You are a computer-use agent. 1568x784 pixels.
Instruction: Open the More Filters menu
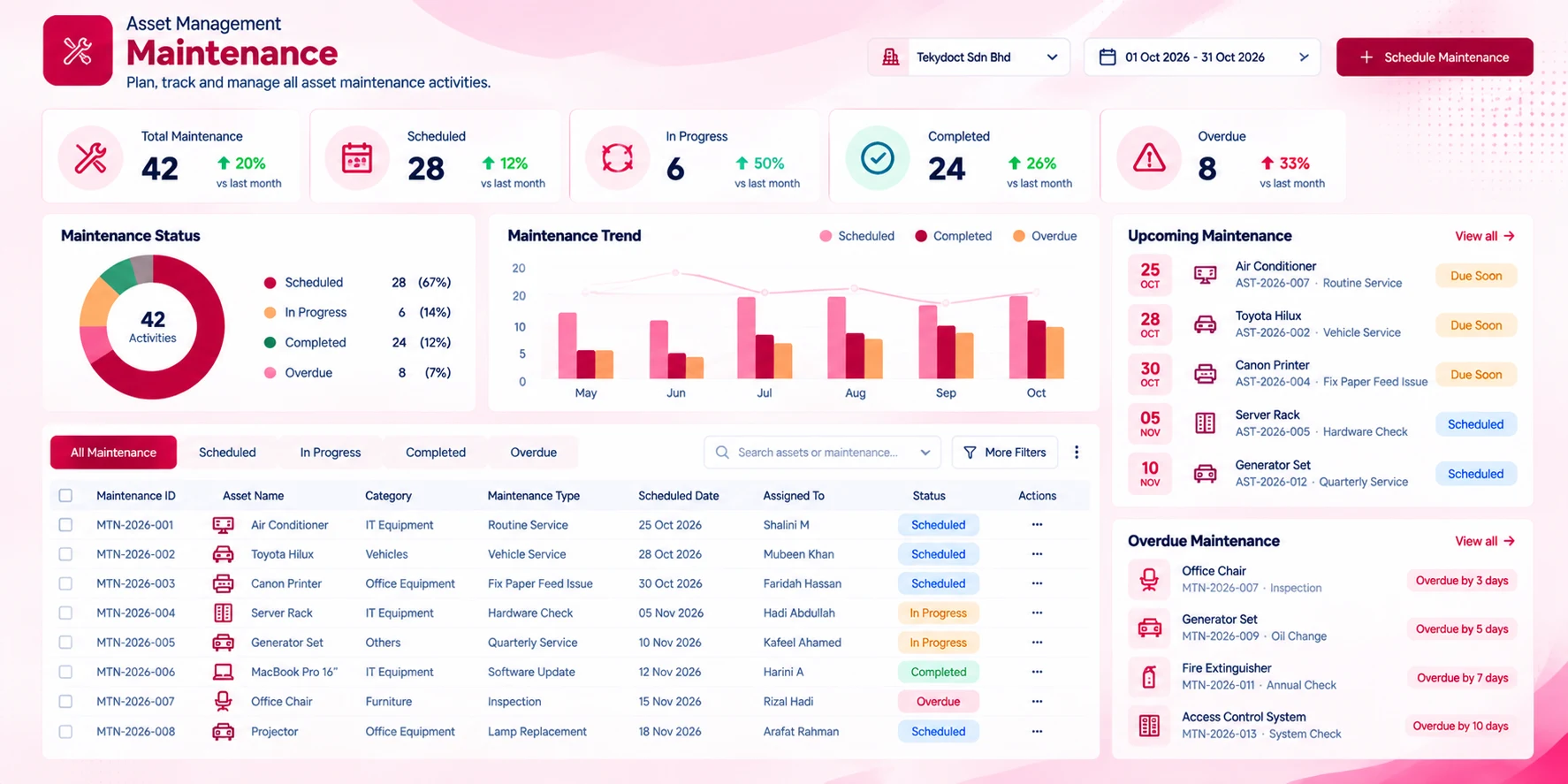[x=1005, y=453]
